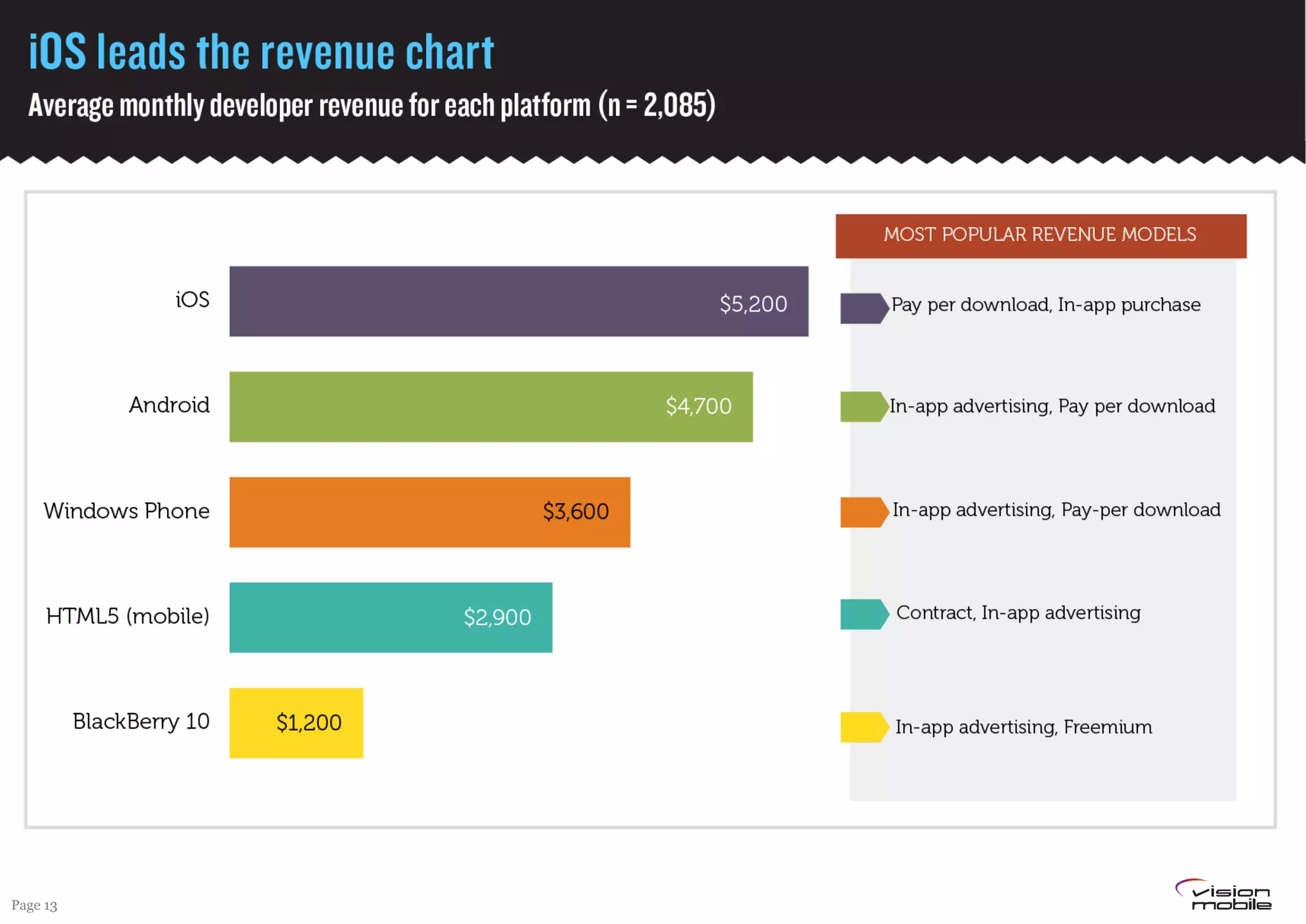Click the Windows Phone axis label
Viewport: 1306px width, 924px height.
coord(126,511)
